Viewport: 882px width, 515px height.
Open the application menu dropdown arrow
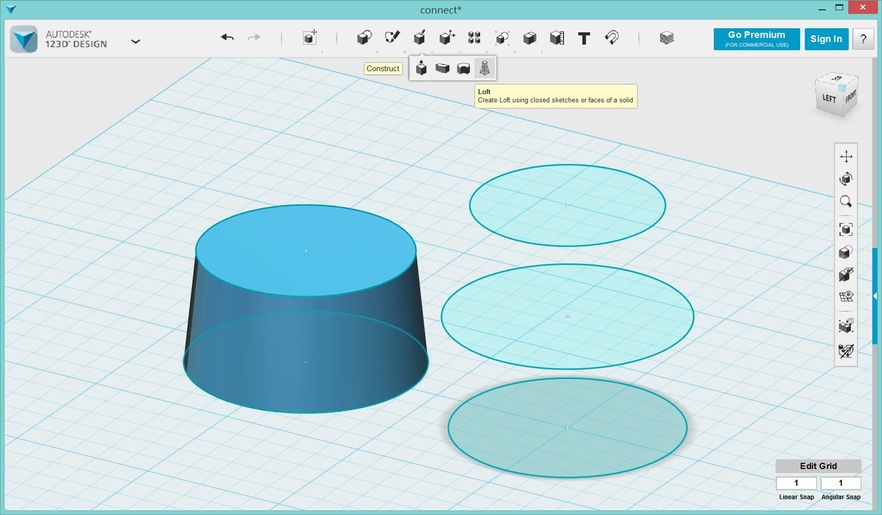(x=136, y=41)
